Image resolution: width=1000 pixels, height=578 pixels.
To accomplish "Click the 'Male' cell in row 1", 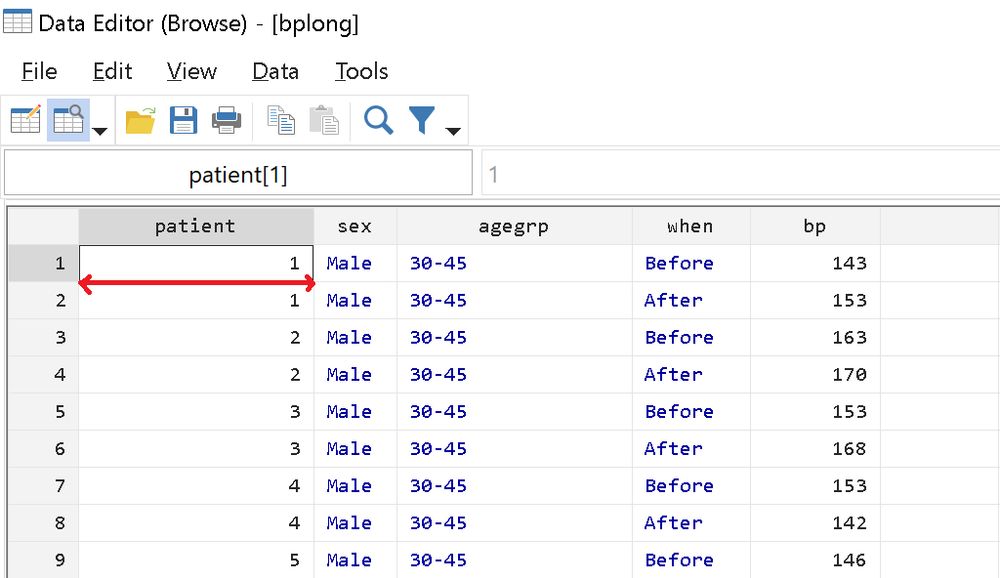I will point(355,263).
